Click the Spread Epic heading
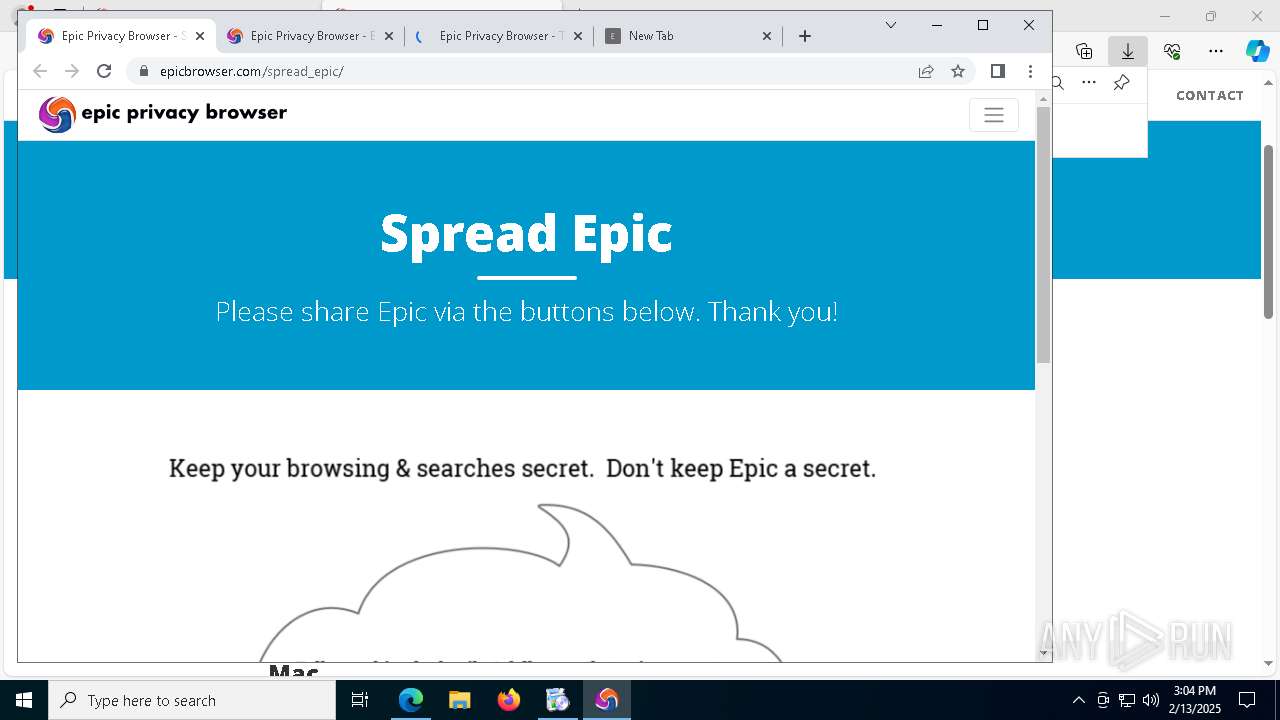Image resolution: width=1280 pixels, height=720 pixels. tap(526, 233)
